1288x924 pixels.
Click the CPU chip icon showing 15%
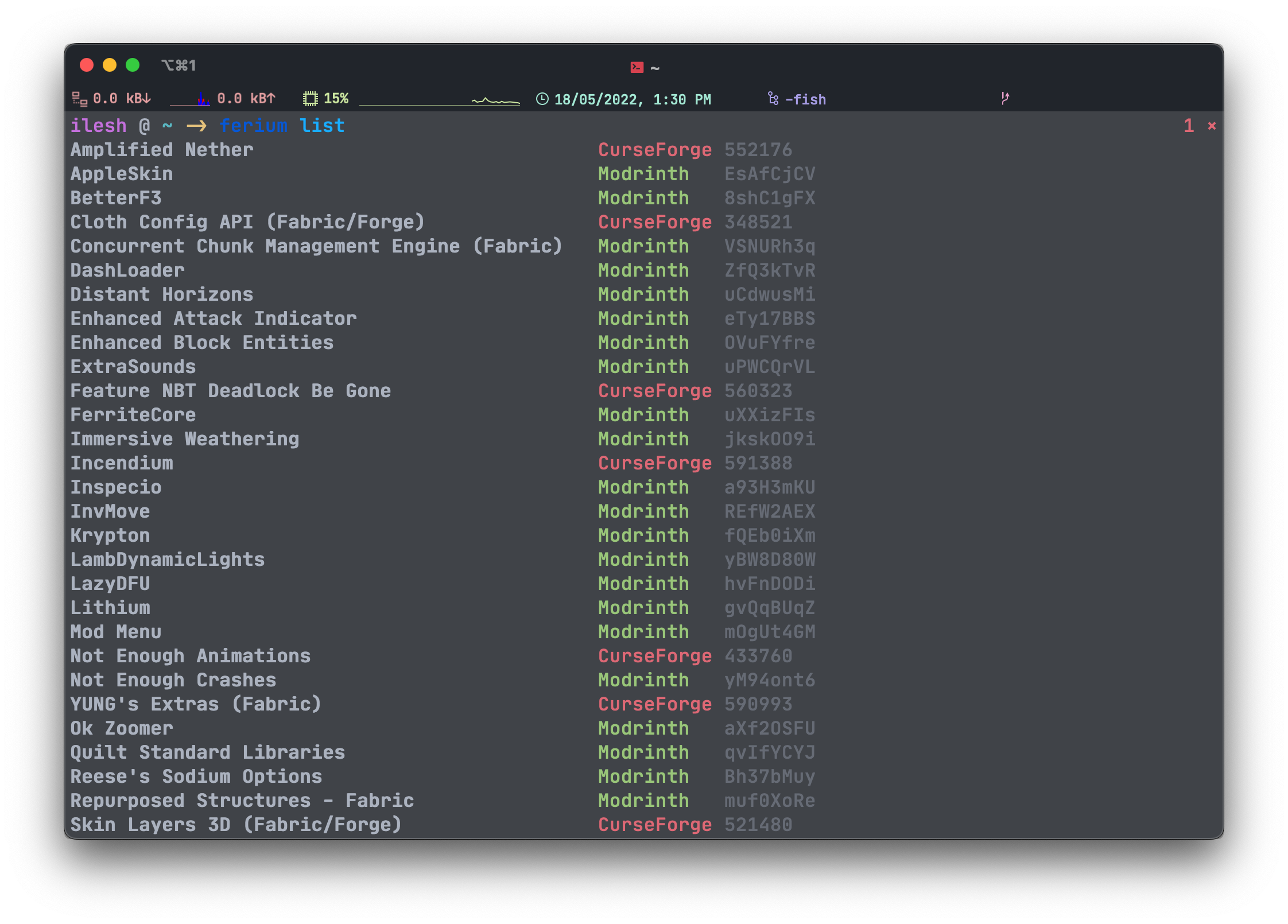pyautogui.click(x=310, y=99)
